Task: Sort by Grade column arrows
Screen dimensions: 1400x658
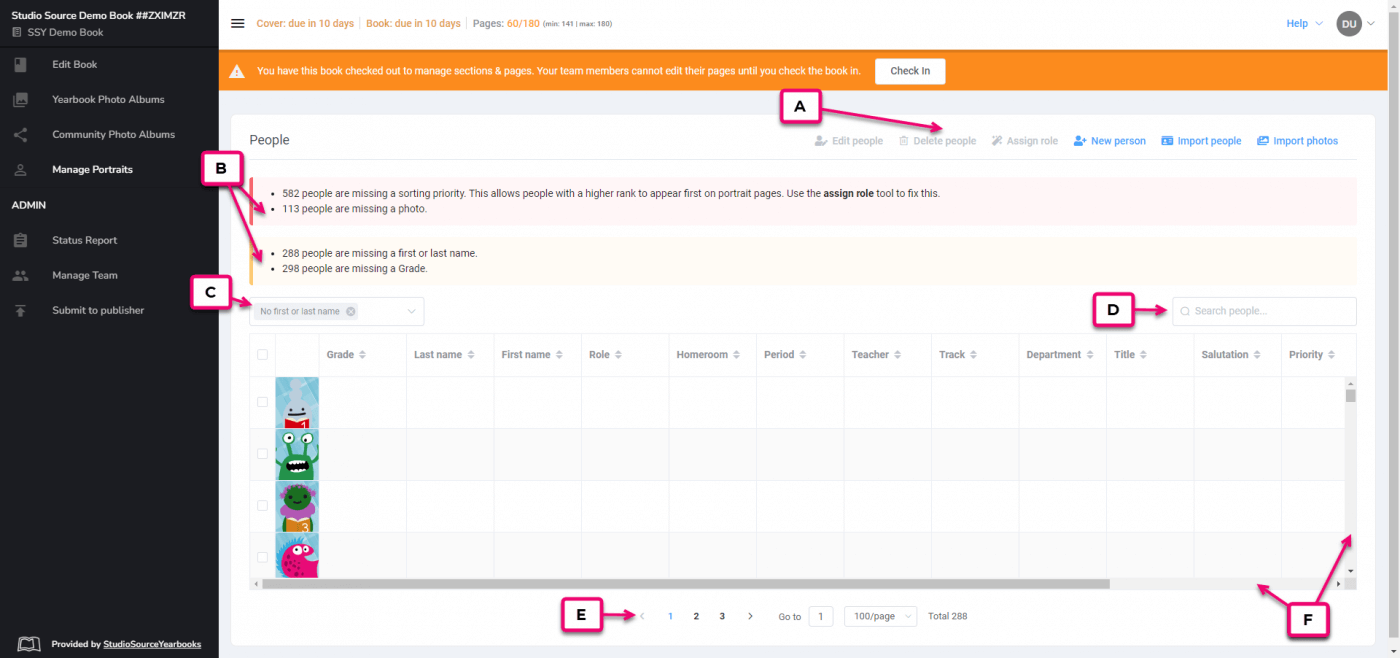Action: [x=363, y=355]
